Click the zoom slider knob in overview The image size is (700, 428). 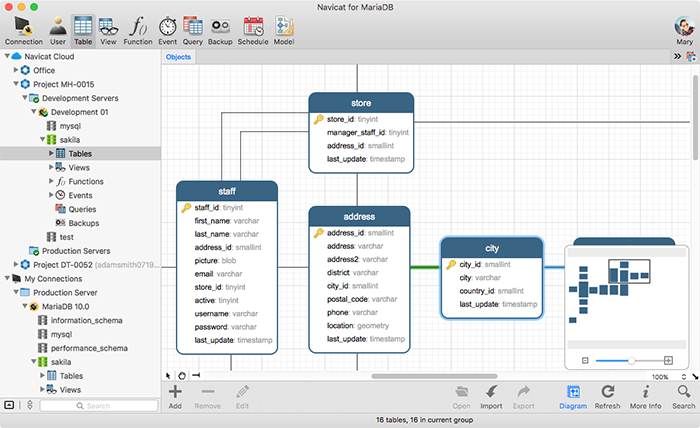(x=631, y=360)
